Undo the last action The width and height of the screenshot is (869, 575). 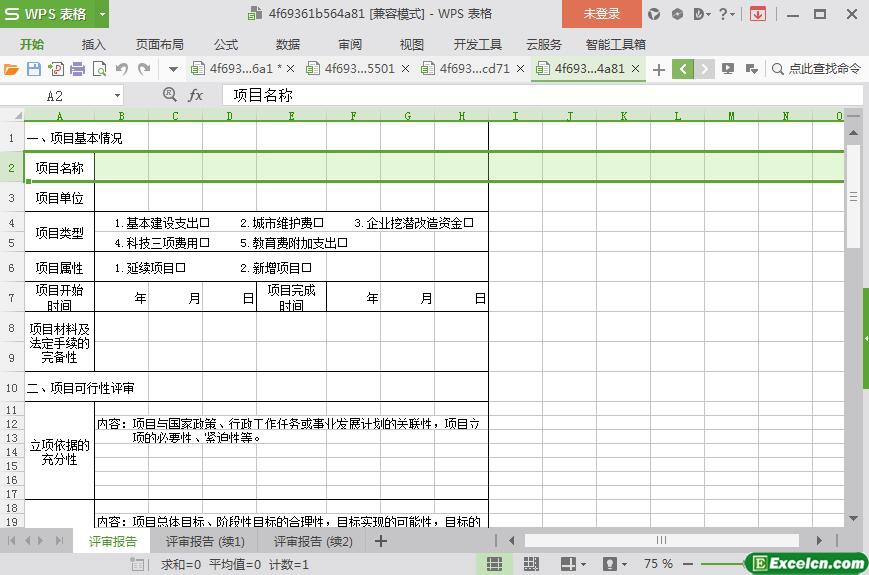click(x=122, y=69)
